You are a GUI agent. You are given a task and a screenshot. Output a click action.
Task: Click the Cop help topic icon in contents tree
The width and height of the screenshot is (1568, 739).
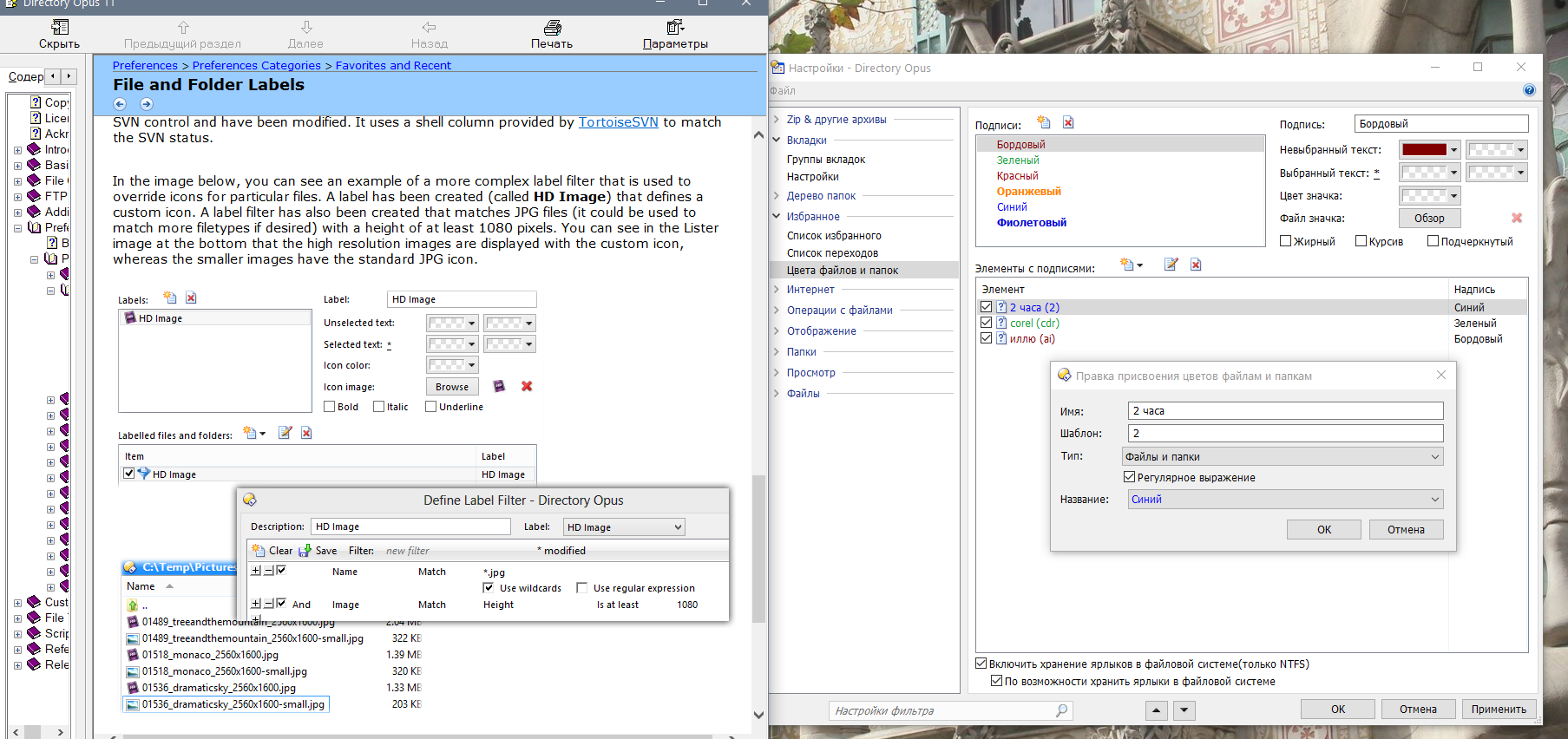36,102
